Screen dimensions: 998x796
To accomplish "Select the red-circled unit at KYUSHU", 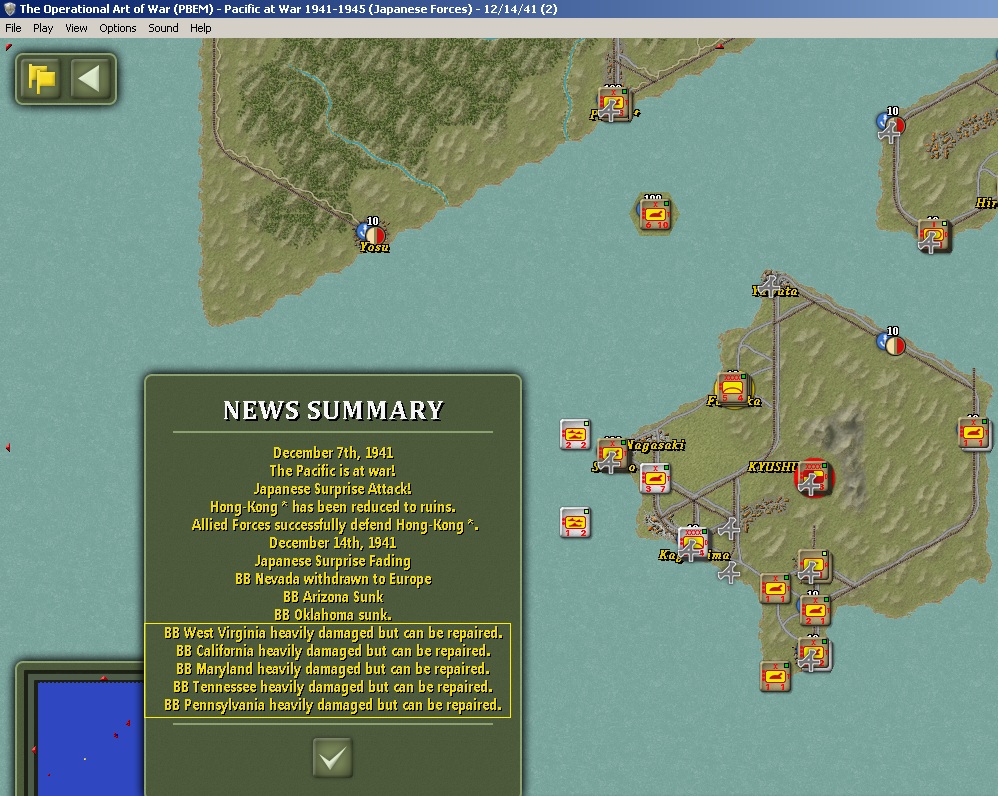I will coord(813,478).
